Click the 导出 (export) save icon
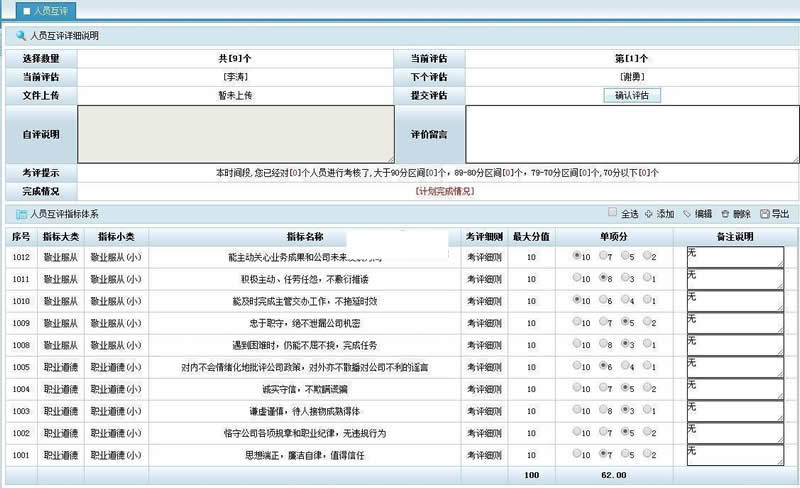This screenshot has width=800, height=488. (x=764, y=214)
